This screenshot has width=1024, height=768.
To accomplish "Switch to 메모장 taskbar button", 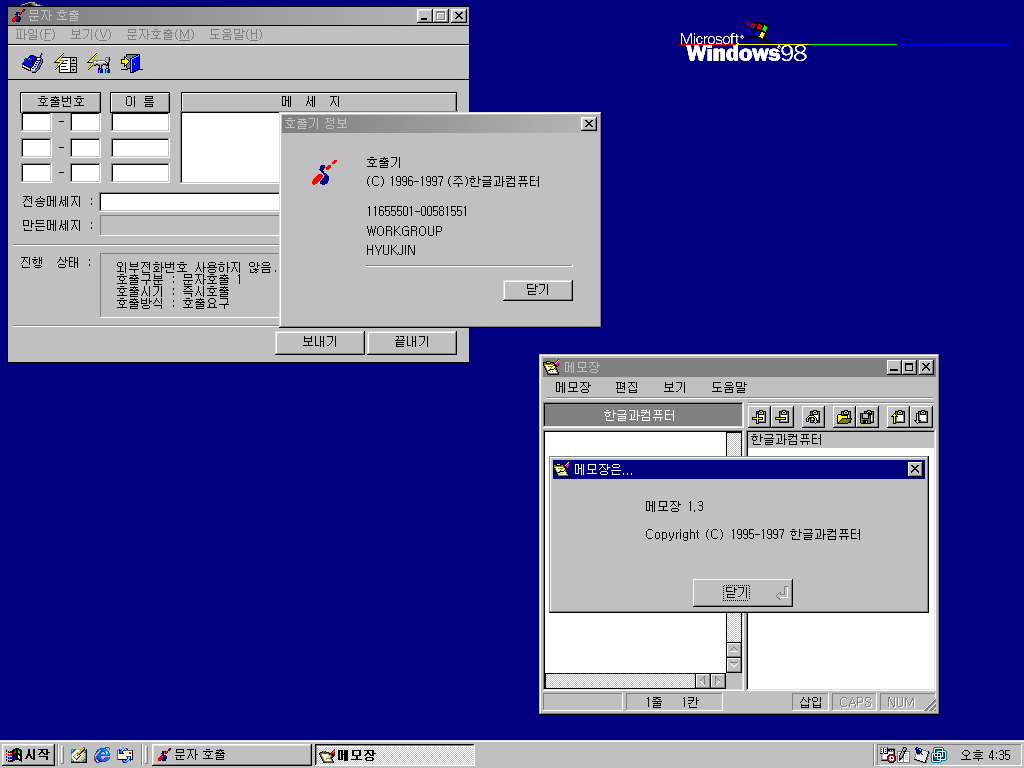I will pyautogui.click(x=394, y=755).
